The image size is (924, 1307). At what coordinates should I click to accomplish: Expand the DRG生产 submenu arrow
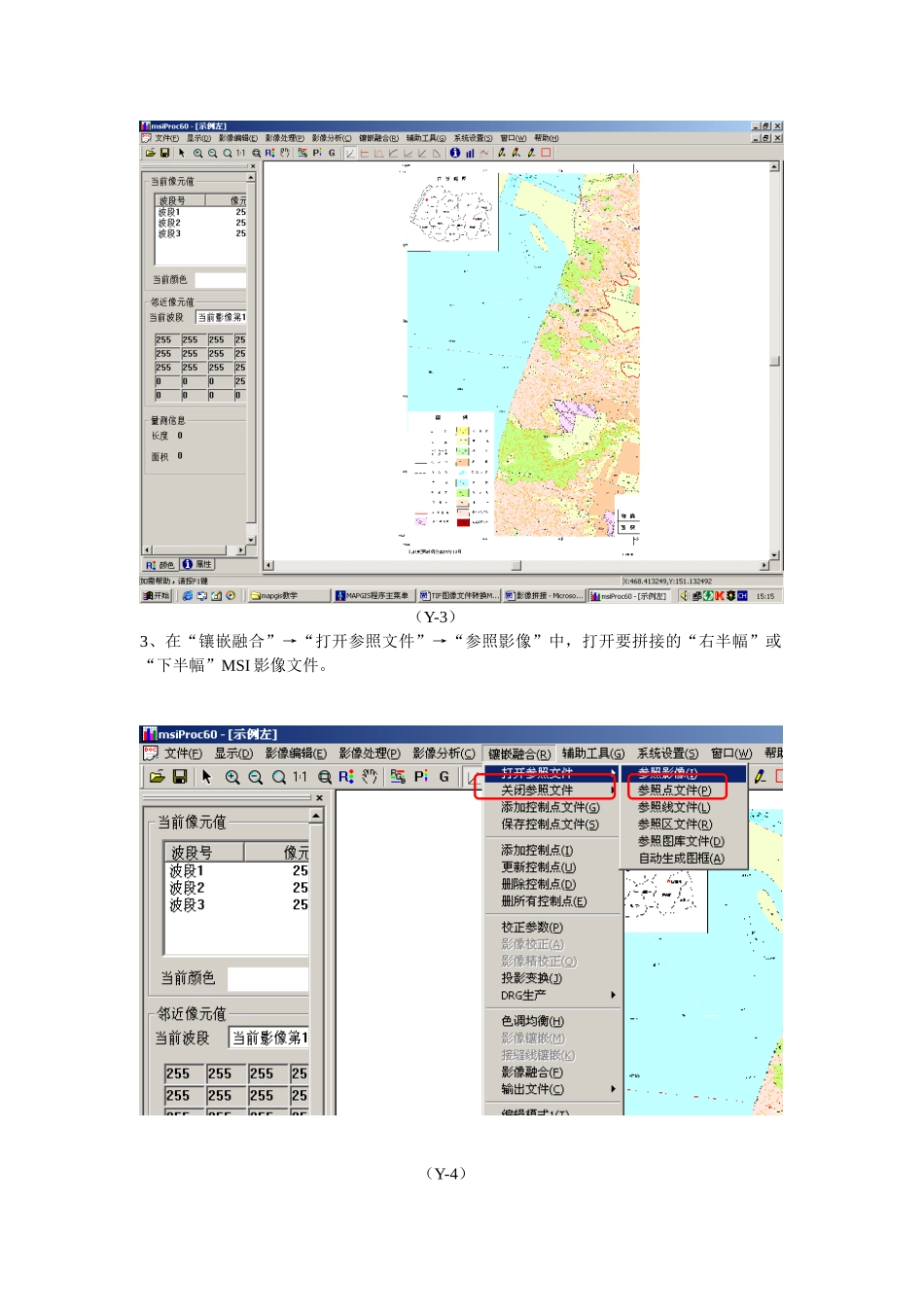pos(613,996)
